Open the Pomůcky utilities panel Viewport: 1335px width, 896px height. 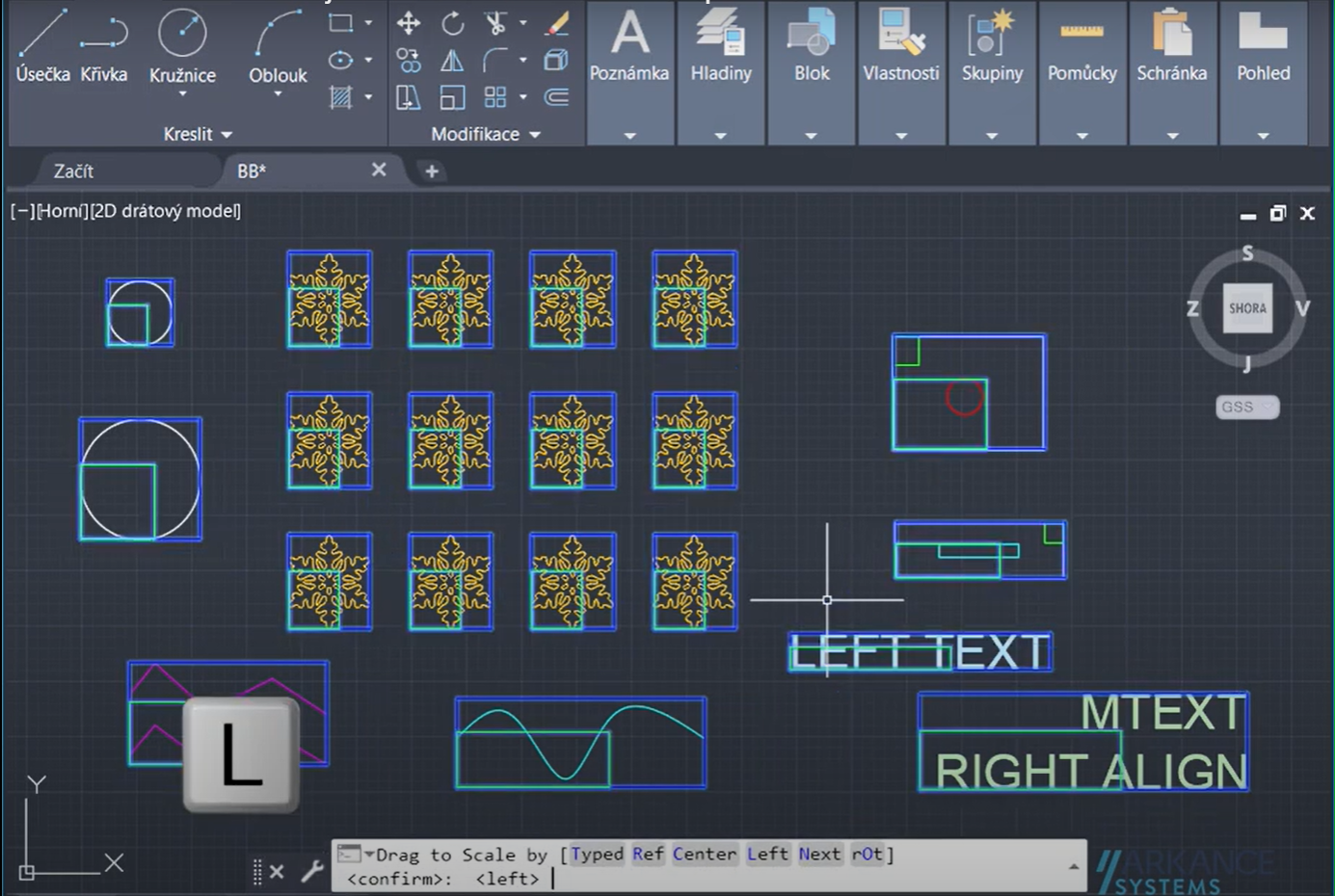tap(1082, 73)
